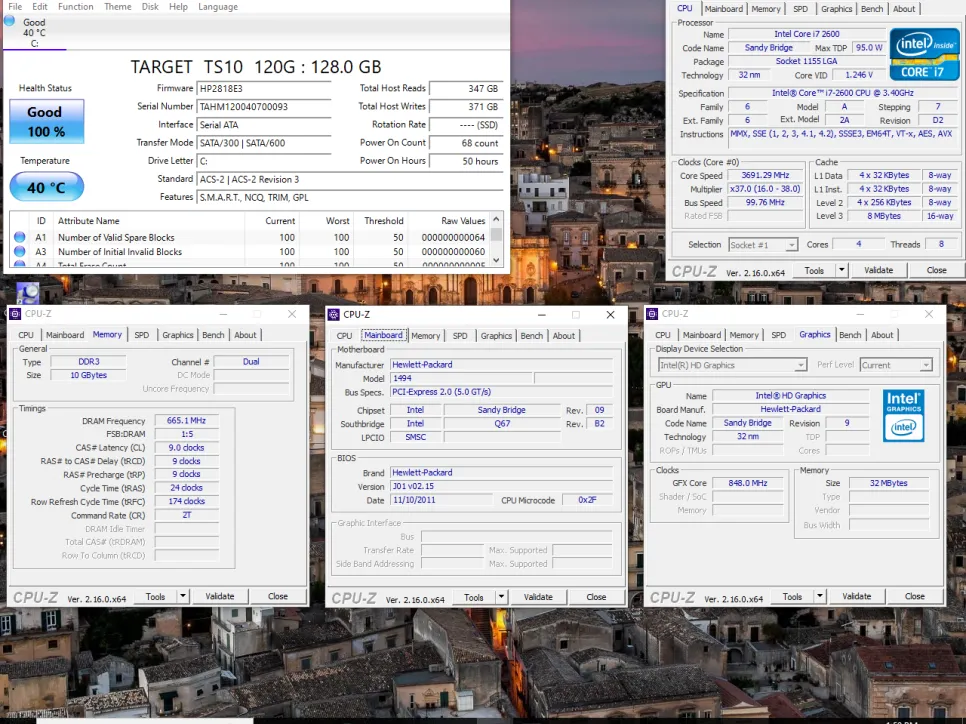Open the Tools arrow in the Graphics CPU-Z window
Viewport: 966px width, 724px height.
[x=819, y=596]
